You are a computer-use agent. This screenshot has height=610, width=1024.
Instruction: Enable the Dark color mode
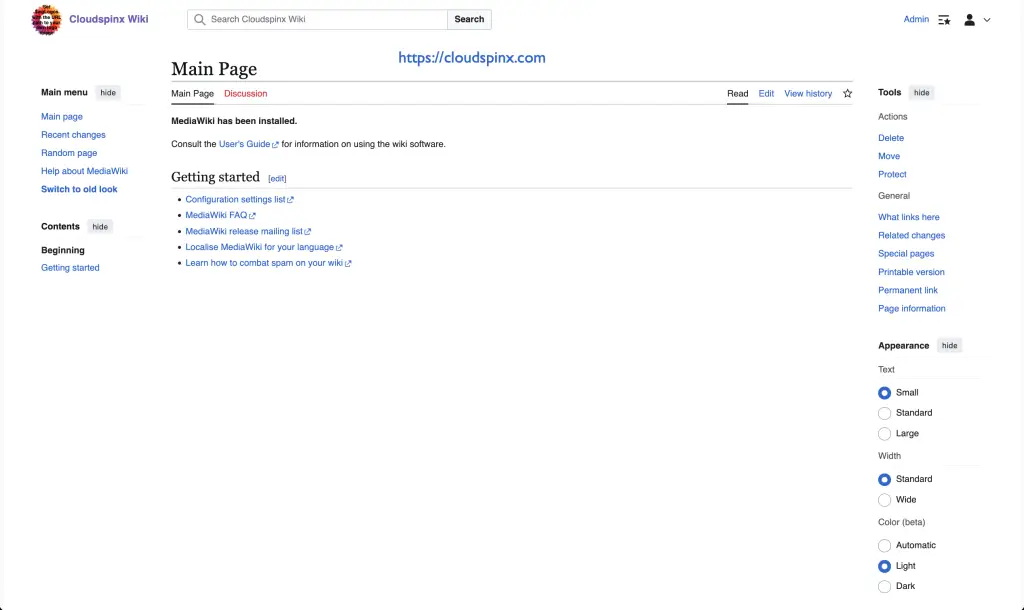[884, 587]
